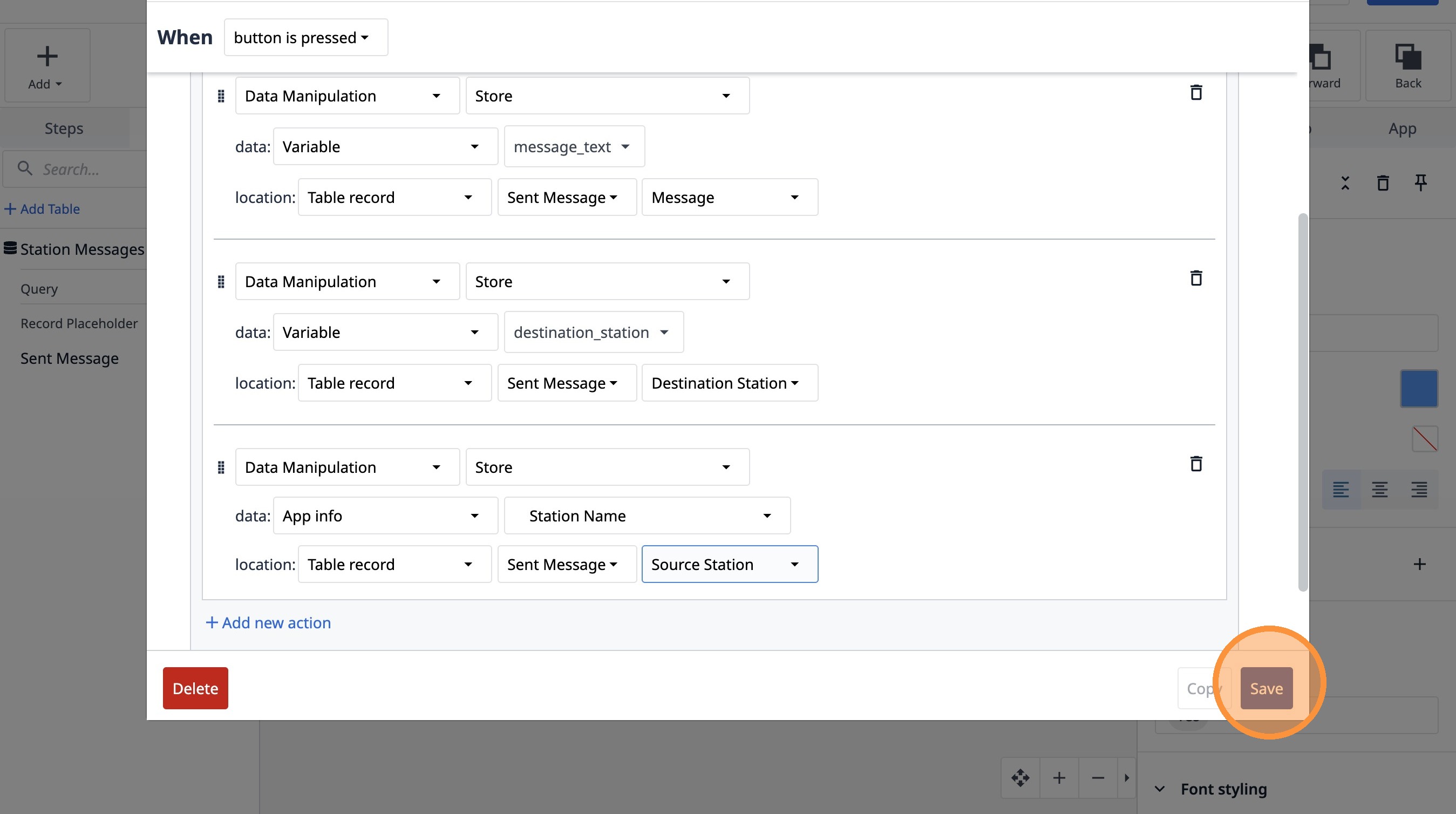Click the red Delete button
Viewport: 1456px width, 814px height.
tap(195, 688)
